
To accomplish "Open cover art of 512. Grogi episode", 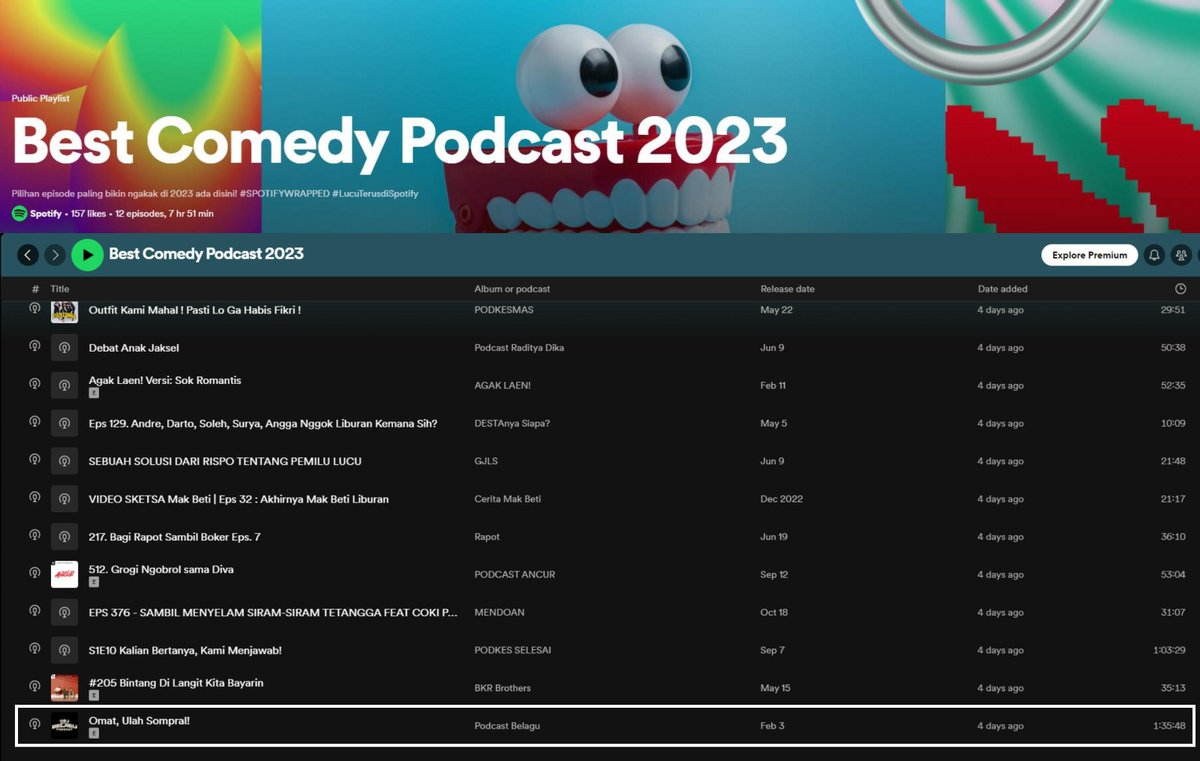I will (x=64, y=574).
